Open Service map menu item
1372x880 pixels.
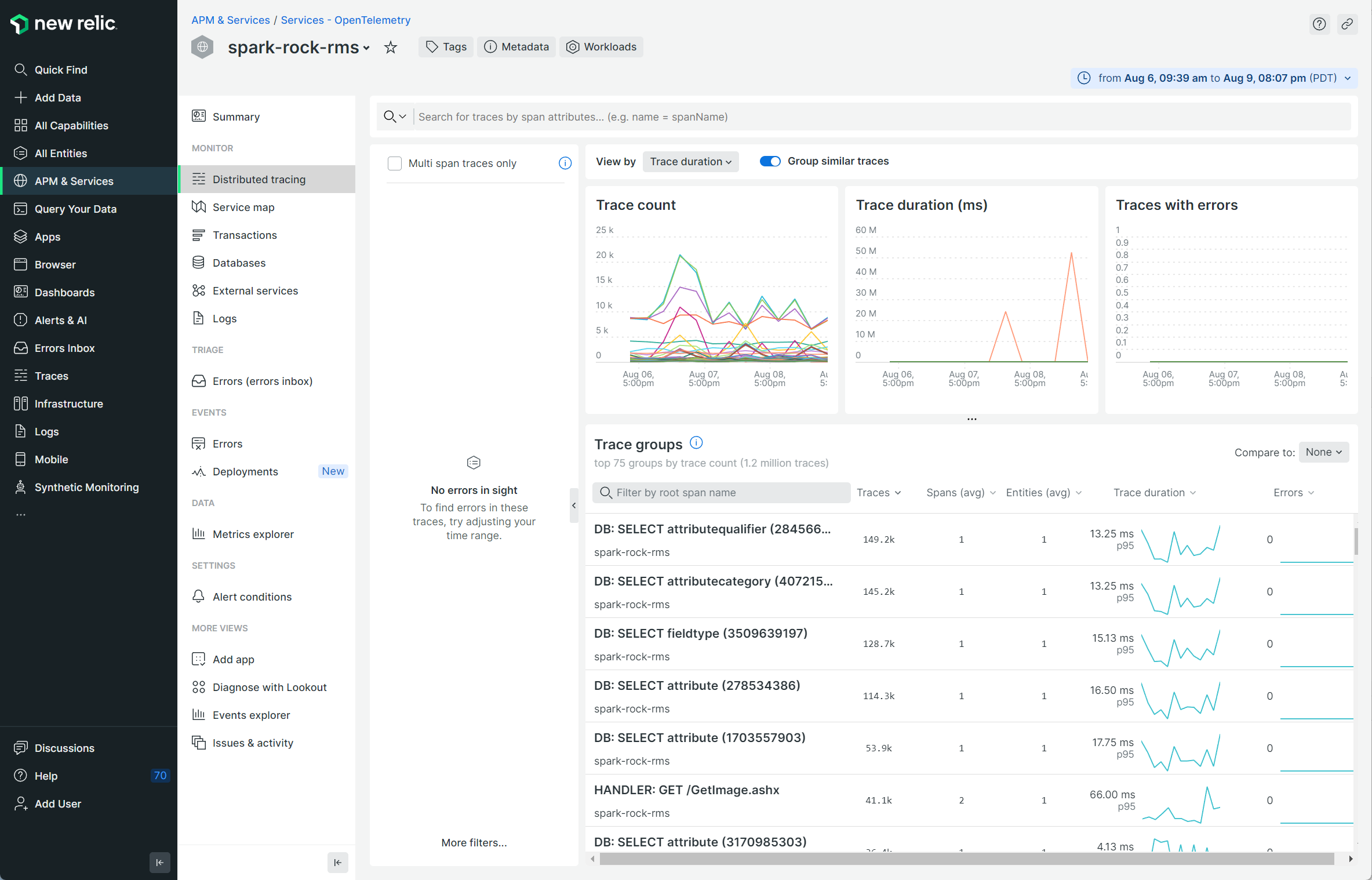point(267,207)
